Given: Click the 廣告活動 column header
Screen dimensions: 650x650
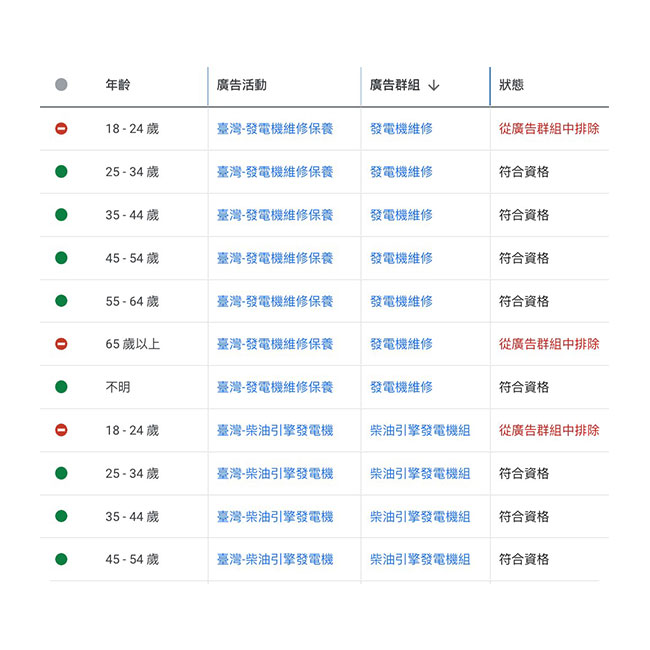Looking at the screenshot, I should 241,85.
